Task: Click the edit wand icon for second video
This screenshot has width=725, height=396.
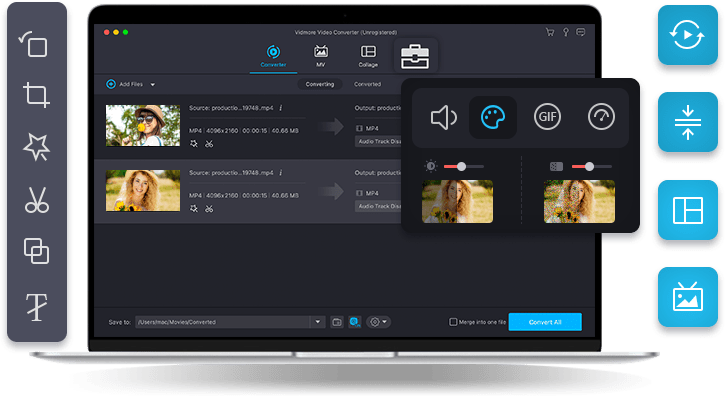Action: point(194,209)
